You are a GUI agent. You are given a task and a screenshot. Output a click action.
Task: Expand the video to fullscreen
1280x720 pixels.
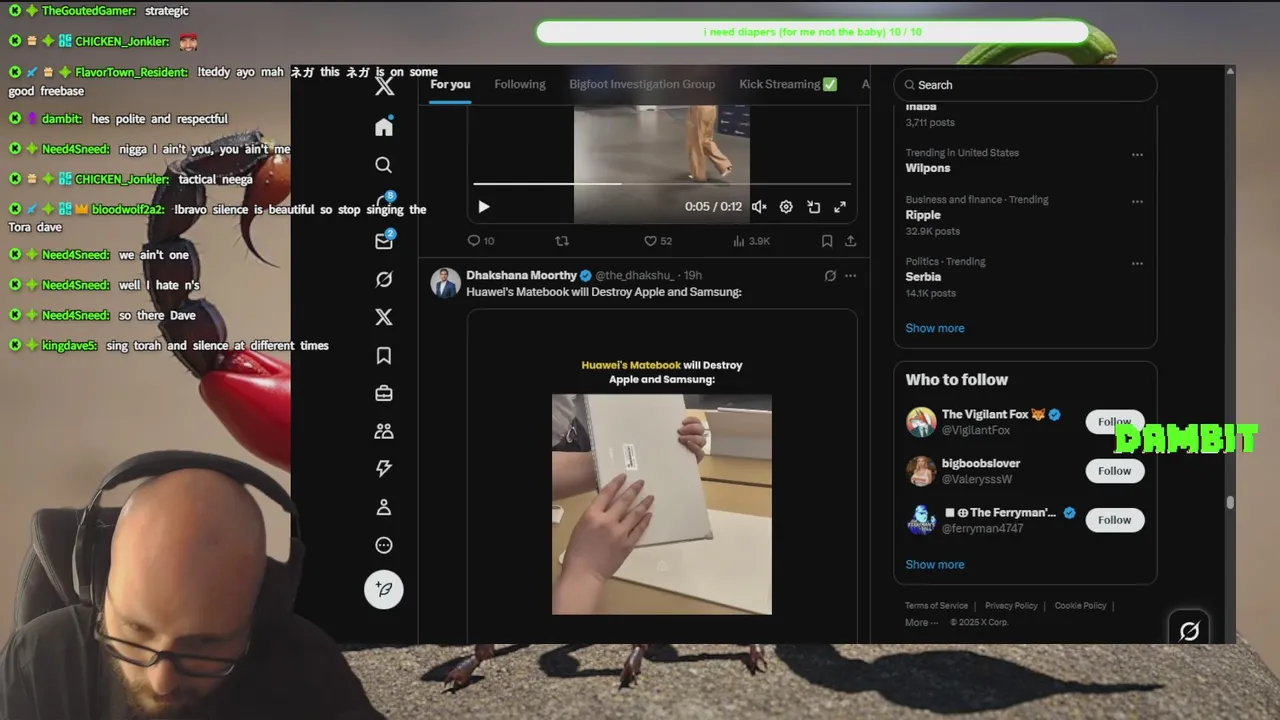coord(840,207)
